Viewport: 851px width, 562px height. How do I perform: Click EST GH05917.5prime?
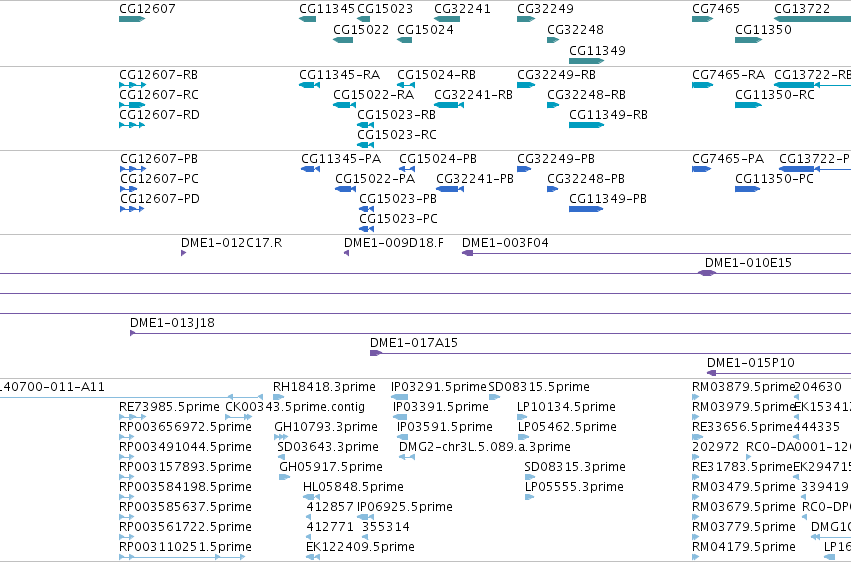point(284,477)
